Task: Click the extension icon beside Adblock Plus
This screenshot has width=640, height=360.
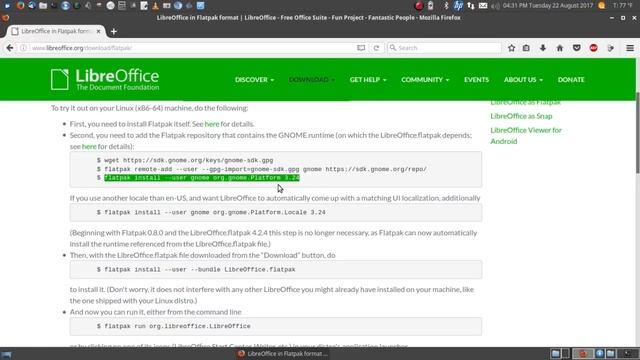Action: point(611,48)
